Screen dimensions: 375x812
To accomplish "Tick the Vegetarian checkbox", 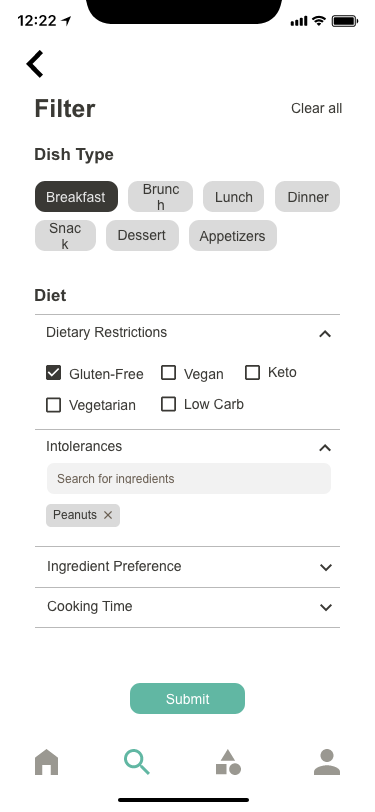I will coord(53,405).
